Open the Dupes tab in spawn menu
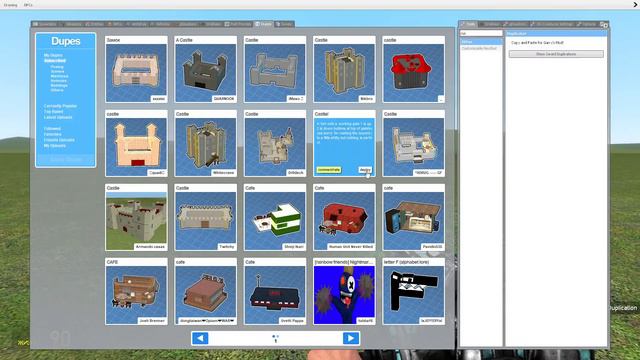 point(263,24)
